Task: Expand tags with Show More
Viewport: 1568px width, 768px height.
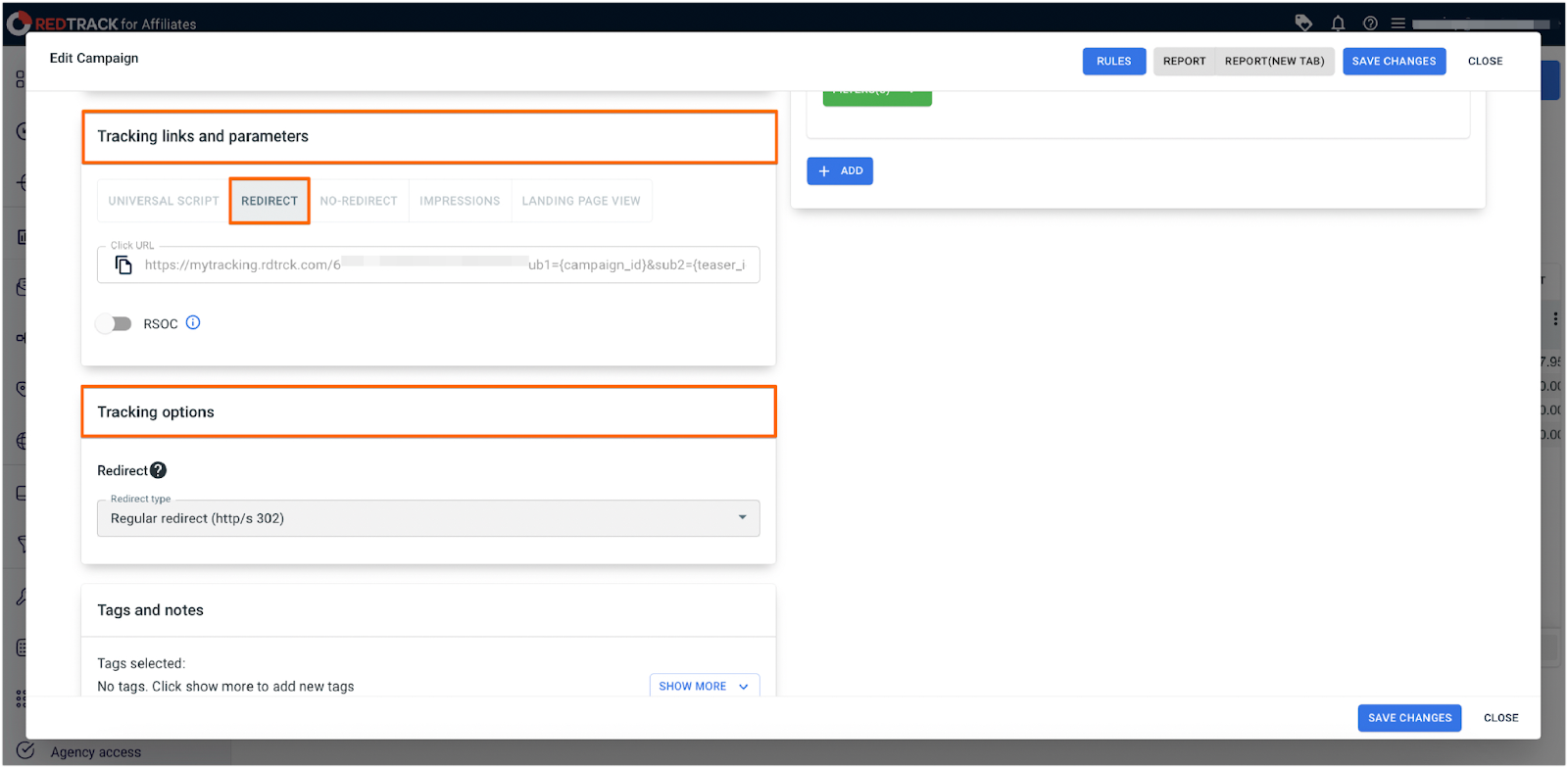Action: [704, 687]
